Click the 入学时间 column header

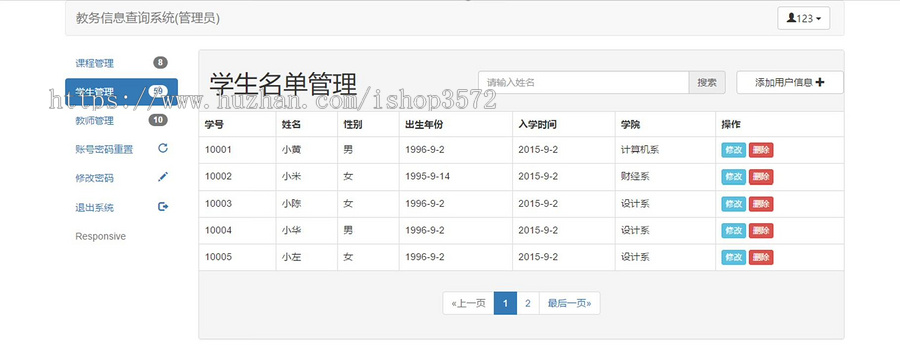click(537, 125)
